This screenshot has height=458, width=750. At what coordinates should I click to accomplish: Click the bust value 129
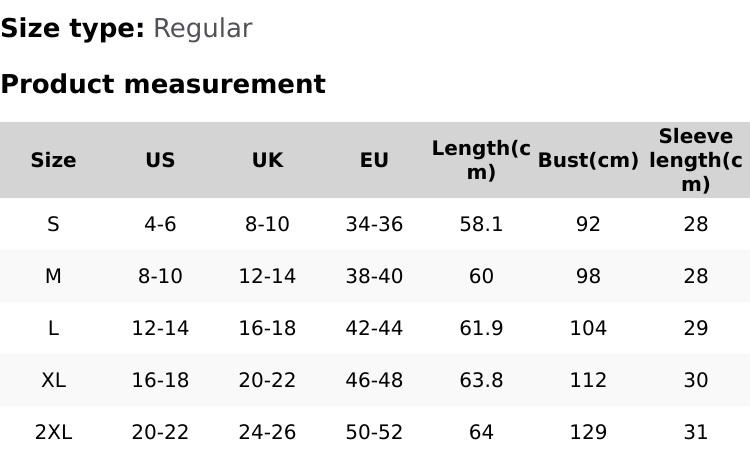[x=588, y=432]
